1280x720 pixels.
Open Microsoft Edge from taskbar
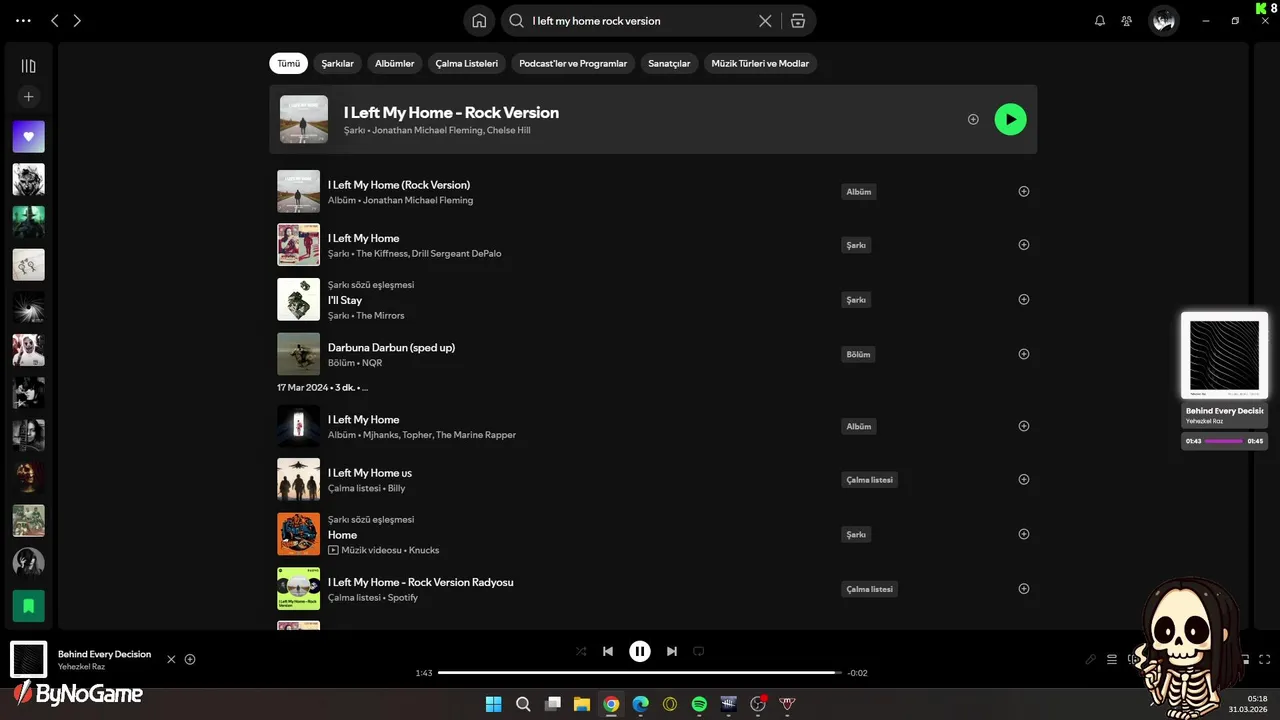640,704
